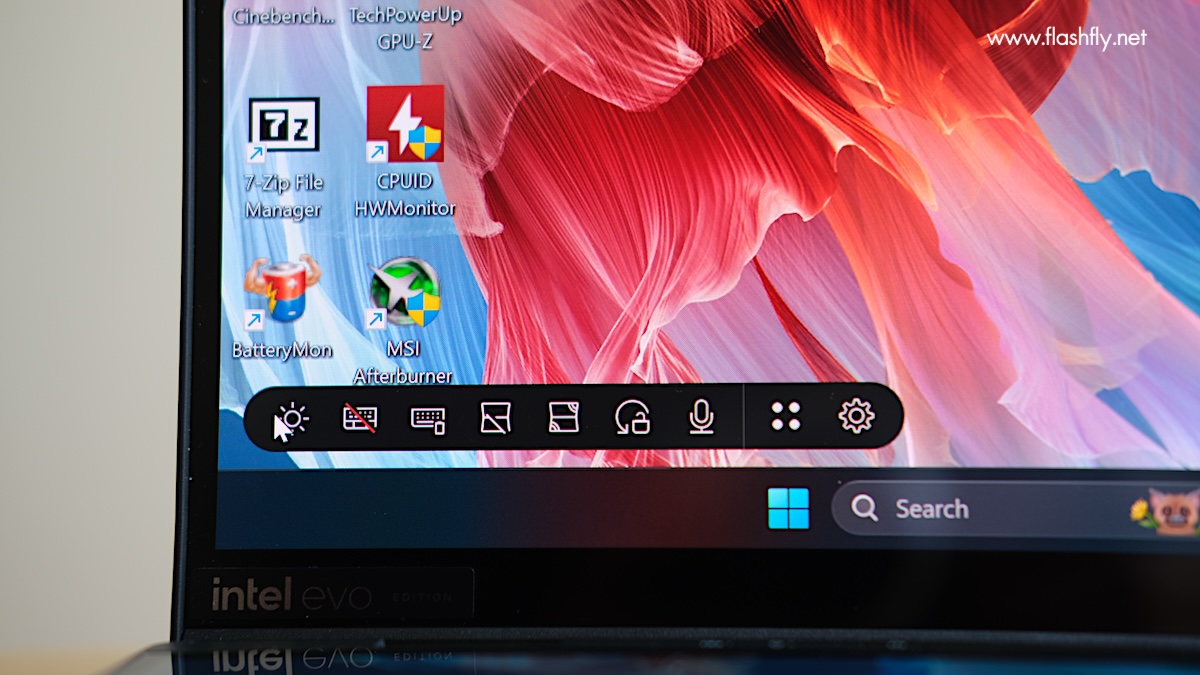This screenshot has width=1200, height=675.
Task: Select the dual-screen icon with corner arcs
Action: 564,417
